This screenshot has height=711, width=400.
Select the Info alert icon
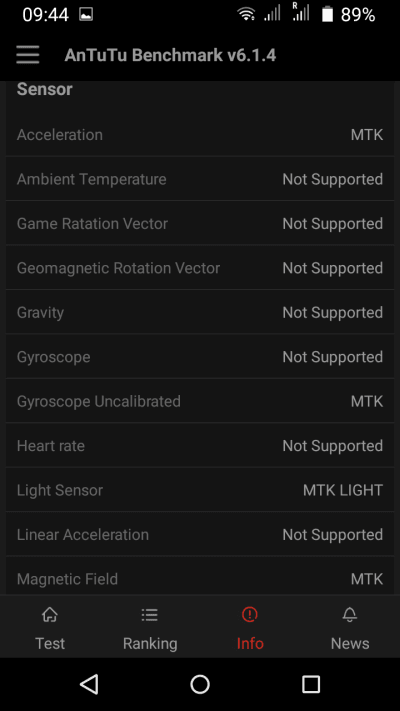point(250,615)
